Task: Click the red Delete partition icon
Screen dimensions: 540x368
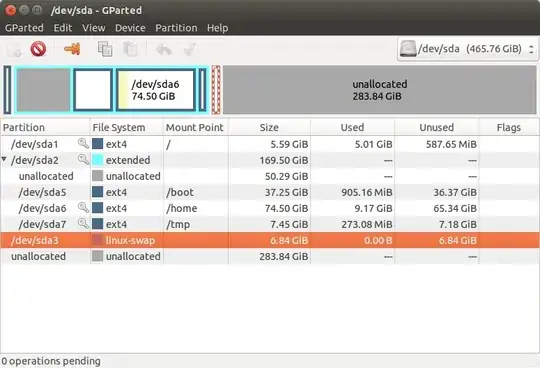Action: click(x=38, y=49)
